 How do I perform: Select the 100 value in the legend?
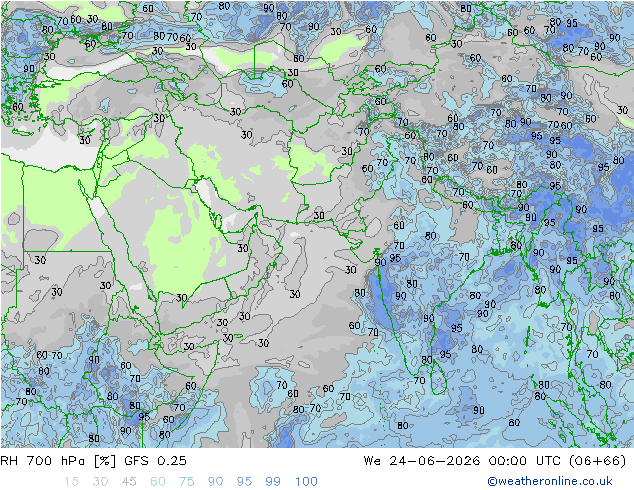tap(306, 482)
